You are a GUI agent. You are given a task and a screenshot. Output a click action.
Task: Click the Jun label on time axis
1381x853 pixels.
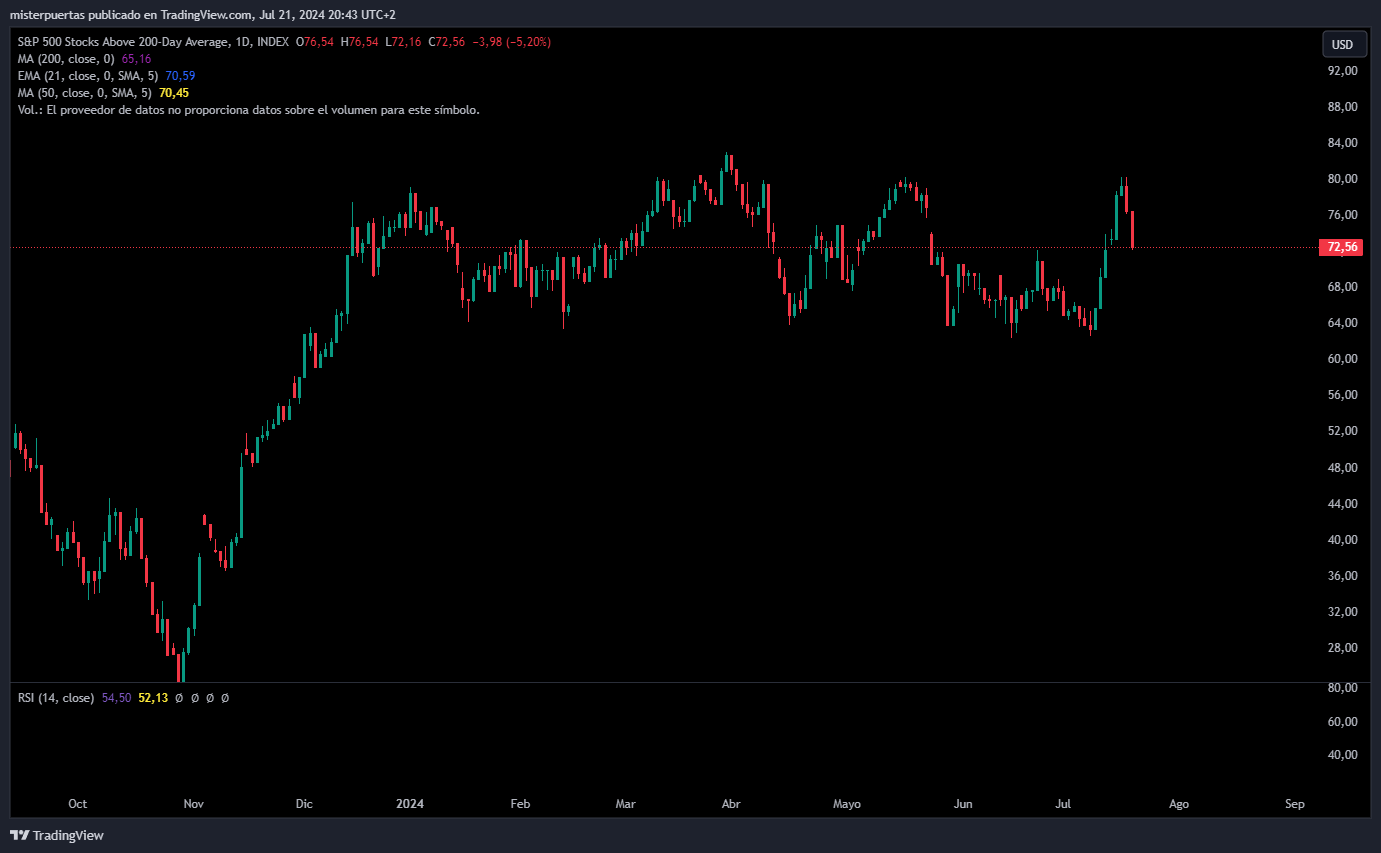[963, 804]
